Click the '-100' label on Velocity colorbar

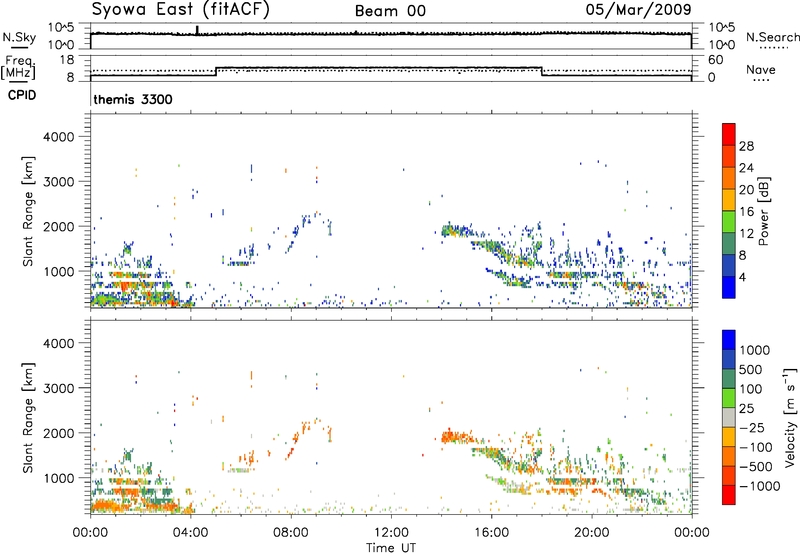pyautogui.click(x=755, y=447)
